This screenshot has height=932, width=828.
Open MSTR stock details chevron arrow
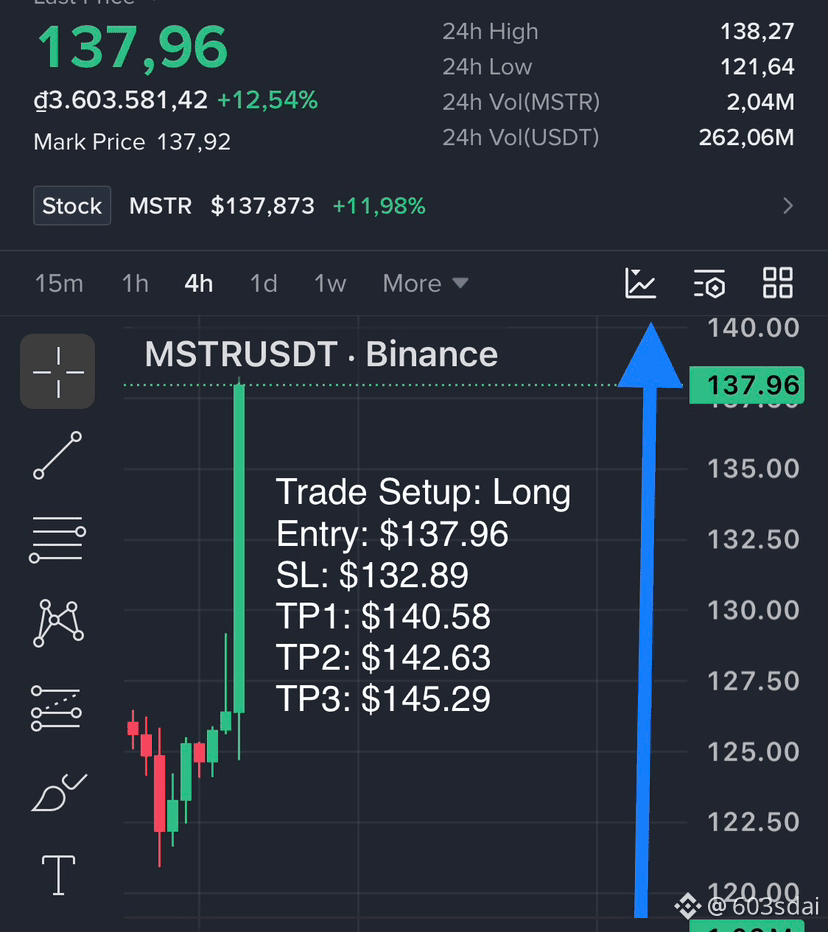788,206
